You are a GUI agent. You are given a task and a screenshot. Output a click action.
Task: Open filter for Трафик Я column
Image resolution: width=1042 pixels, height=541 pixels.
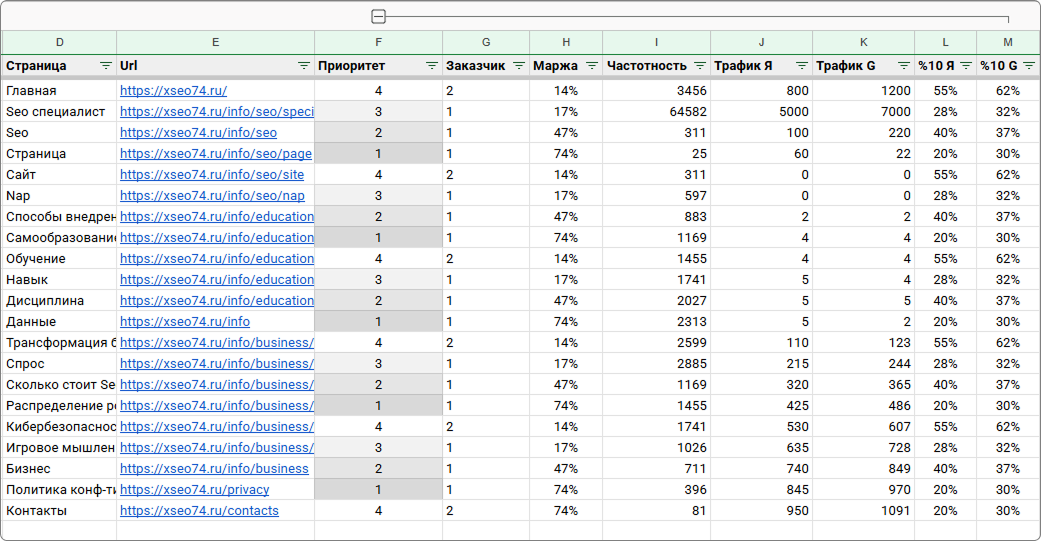[x=802, y=66]
